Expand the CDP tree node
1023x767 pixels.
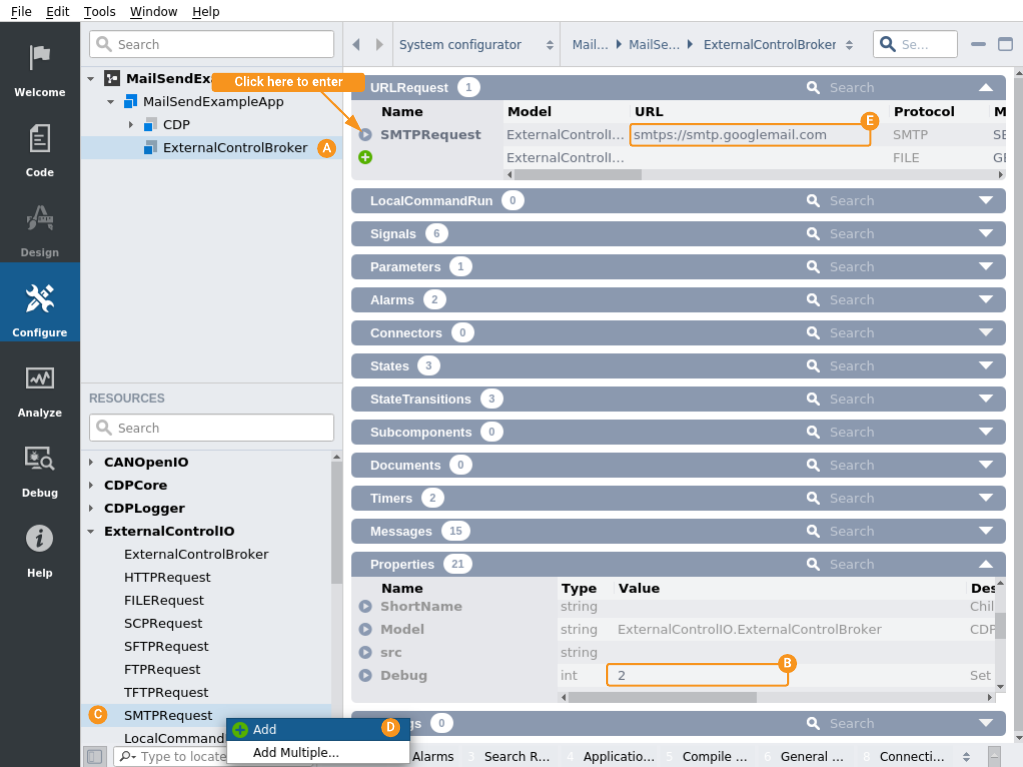coord(131,125)
